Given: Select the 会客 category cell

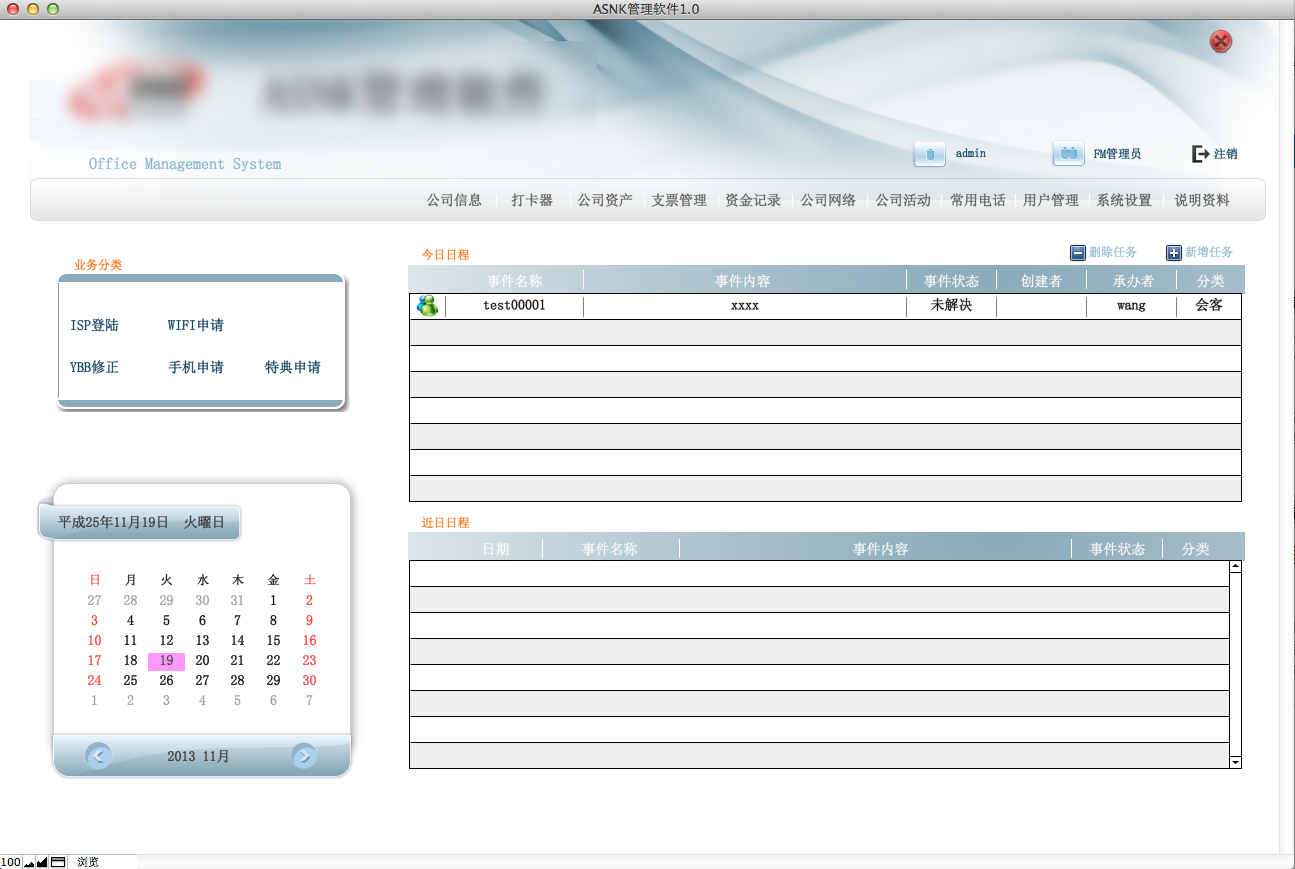Looking at the screenshot, I should click(x=1209, y=305).
